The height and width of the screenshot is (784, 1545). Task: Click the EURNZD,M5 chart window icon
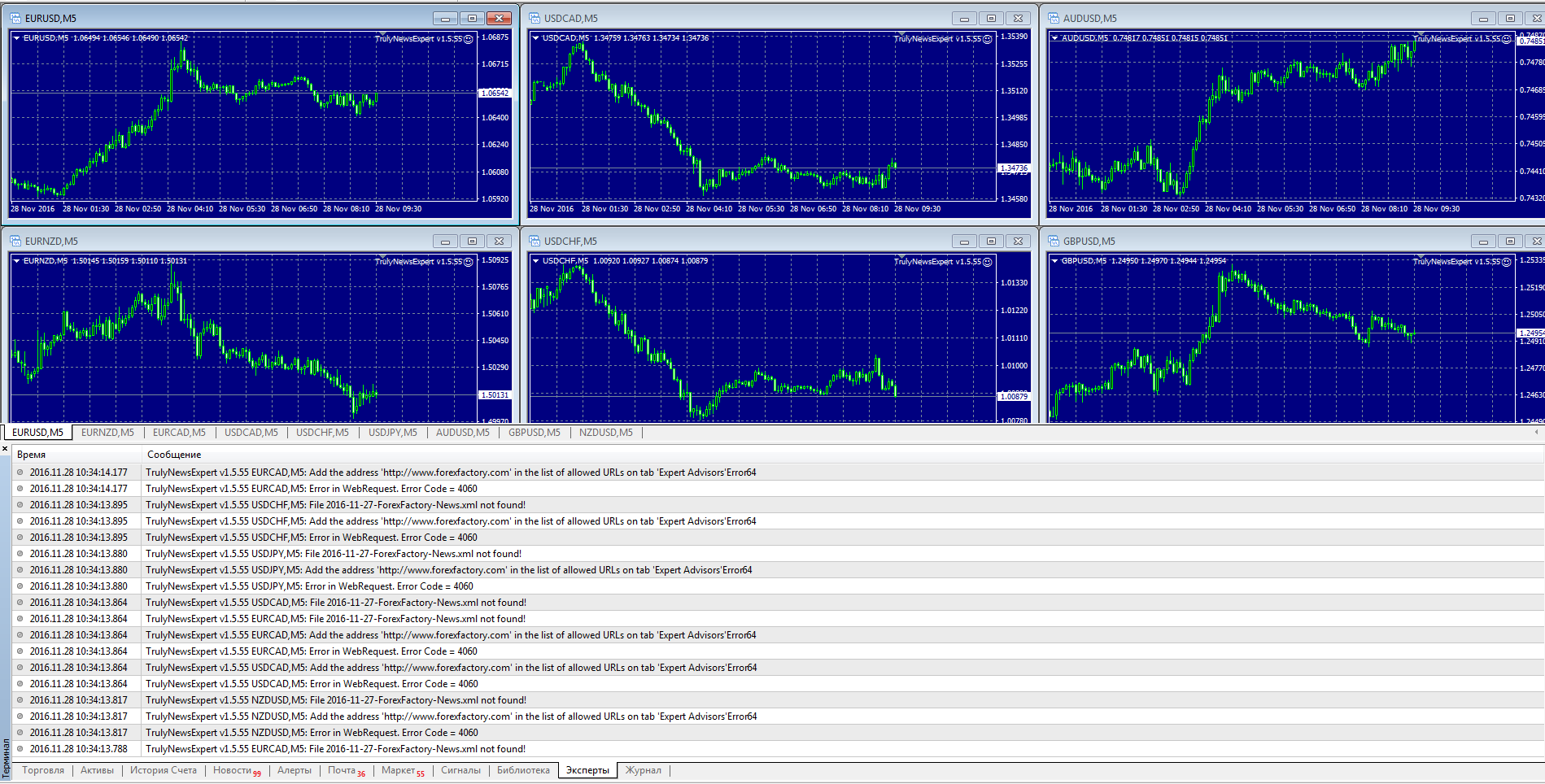click(x=15, y=241)
